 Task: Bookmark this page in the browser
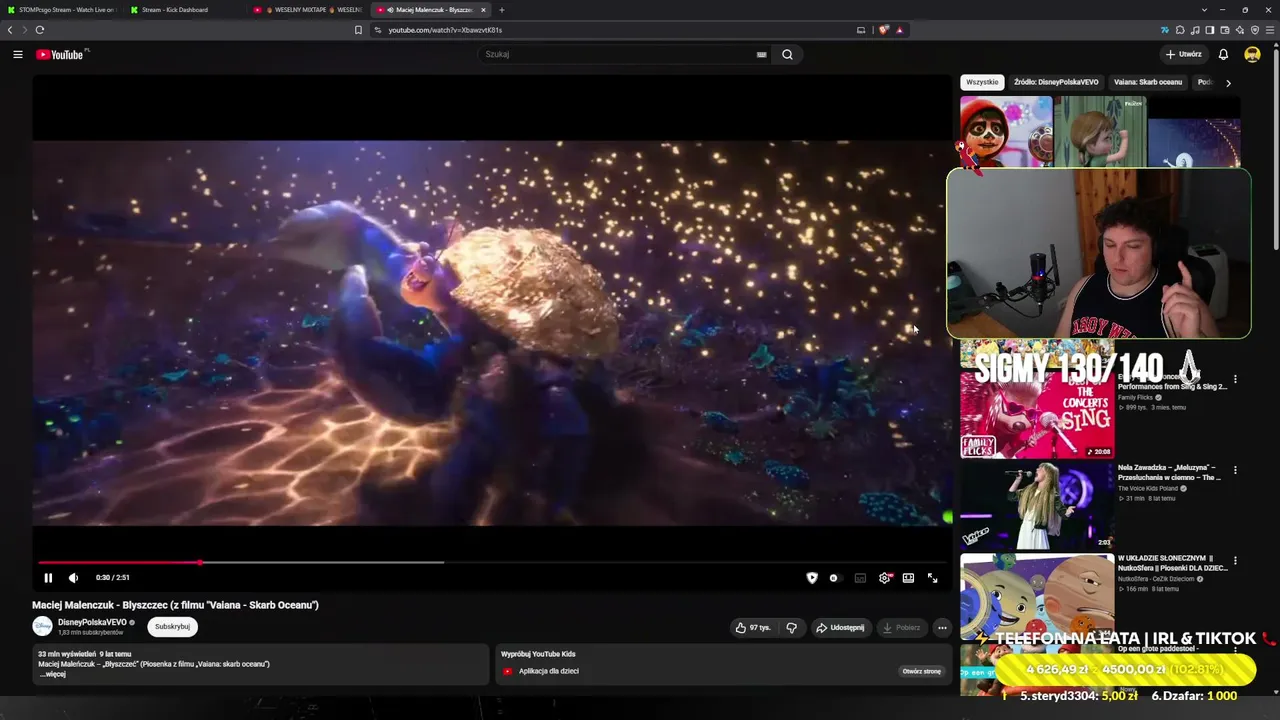tap(358, 30)
